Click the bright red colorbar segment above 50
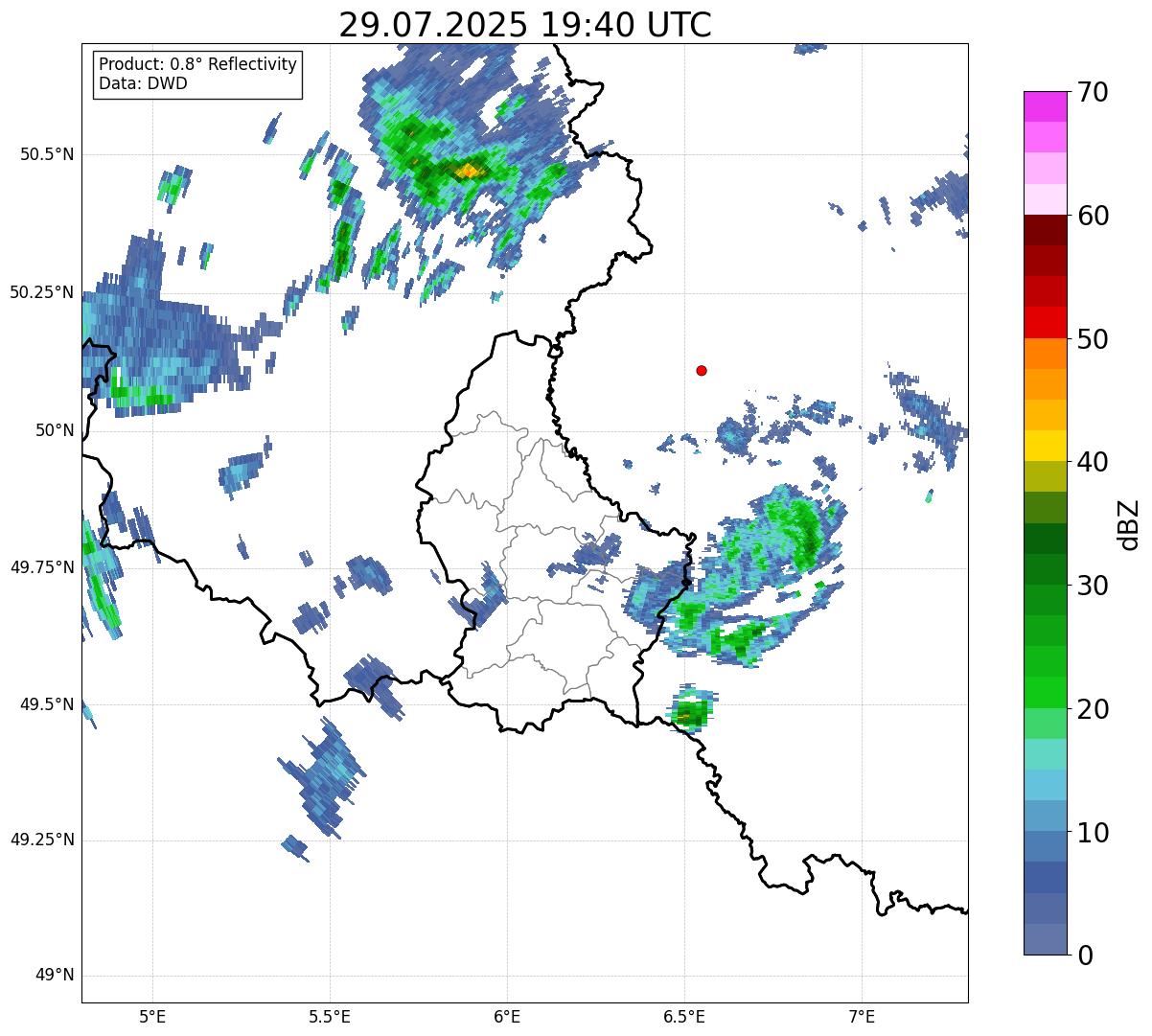Image resolution: width=1152 pixels, height=1036 pixels. (1045, 322)
